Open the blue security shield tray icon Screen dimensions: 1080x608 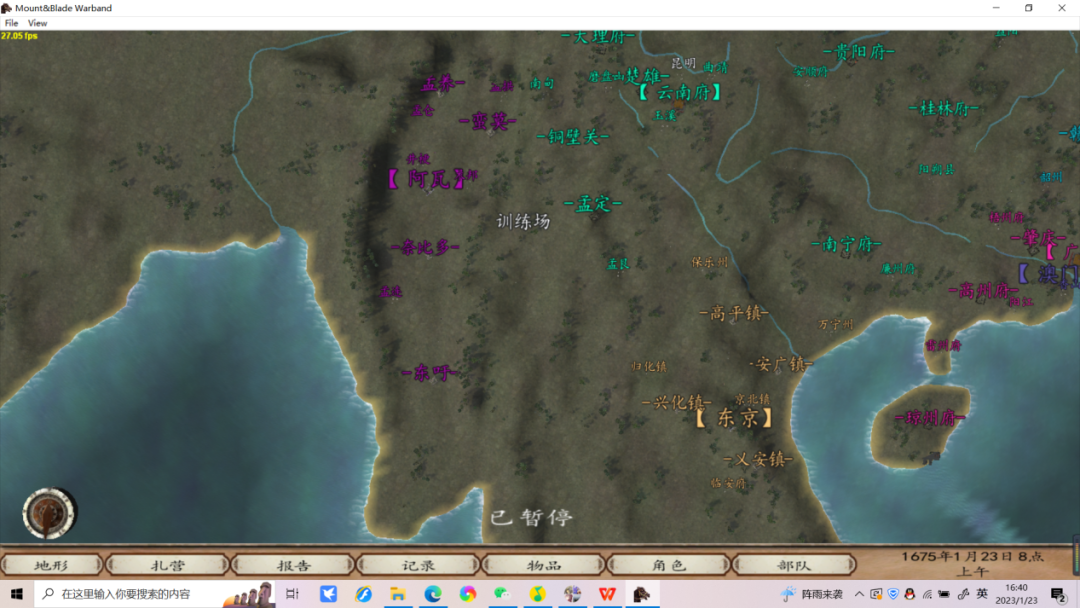[x=893, y=594]
